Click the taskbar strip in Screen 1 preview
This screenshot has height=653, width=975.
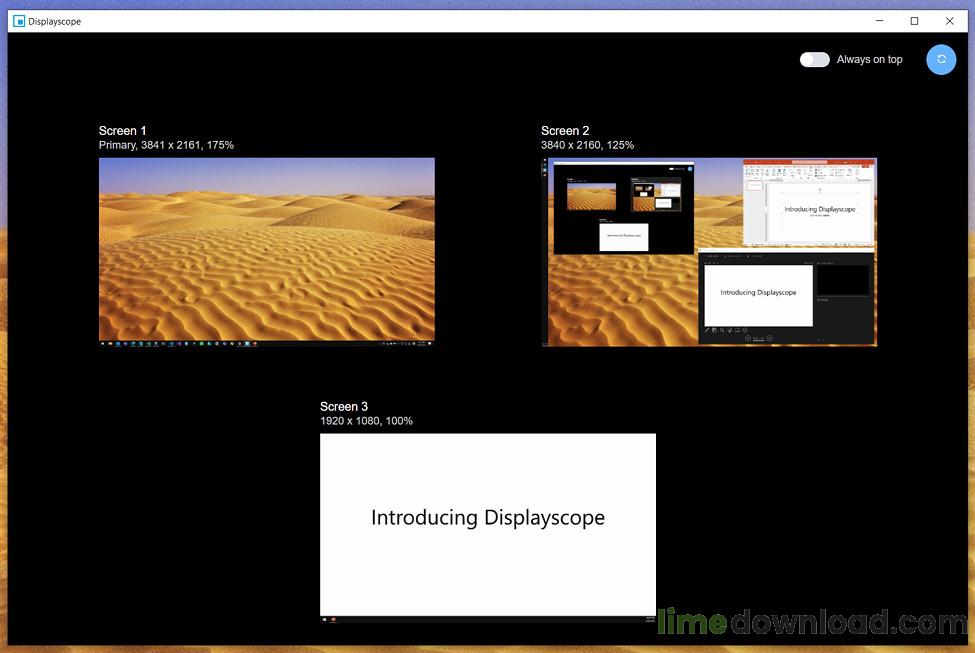[267, 343]
